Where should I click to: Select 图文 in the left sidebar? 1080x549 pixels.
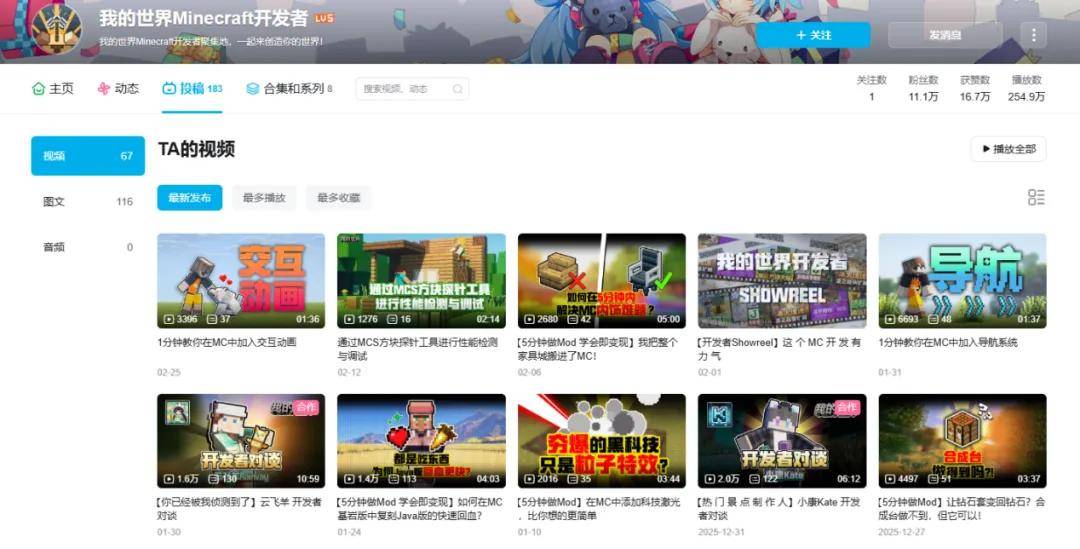click(x=88, y=202)
